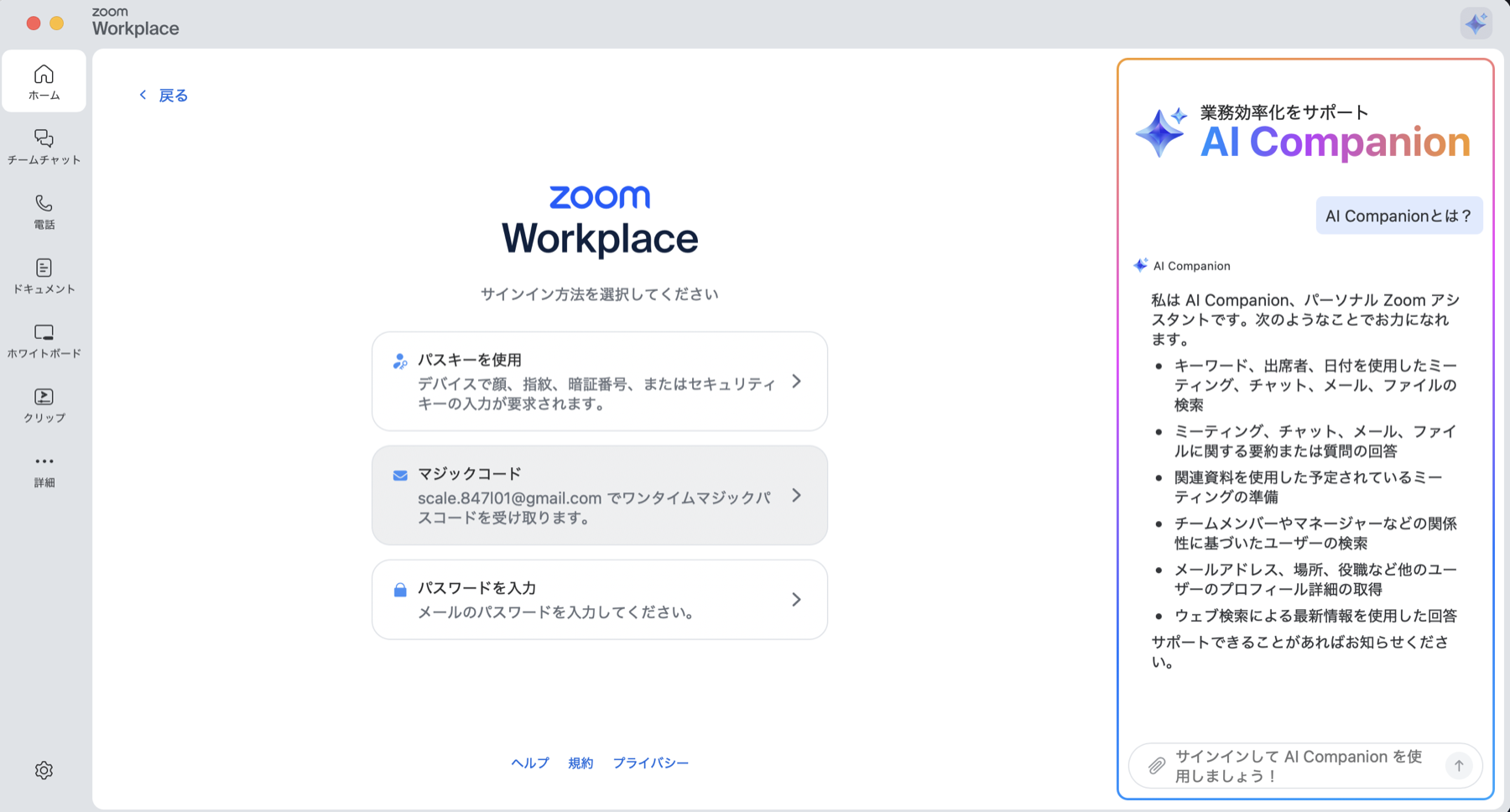
Task: Click the サインイン方法を選択してください heading
Action: (x=600, y=294)
